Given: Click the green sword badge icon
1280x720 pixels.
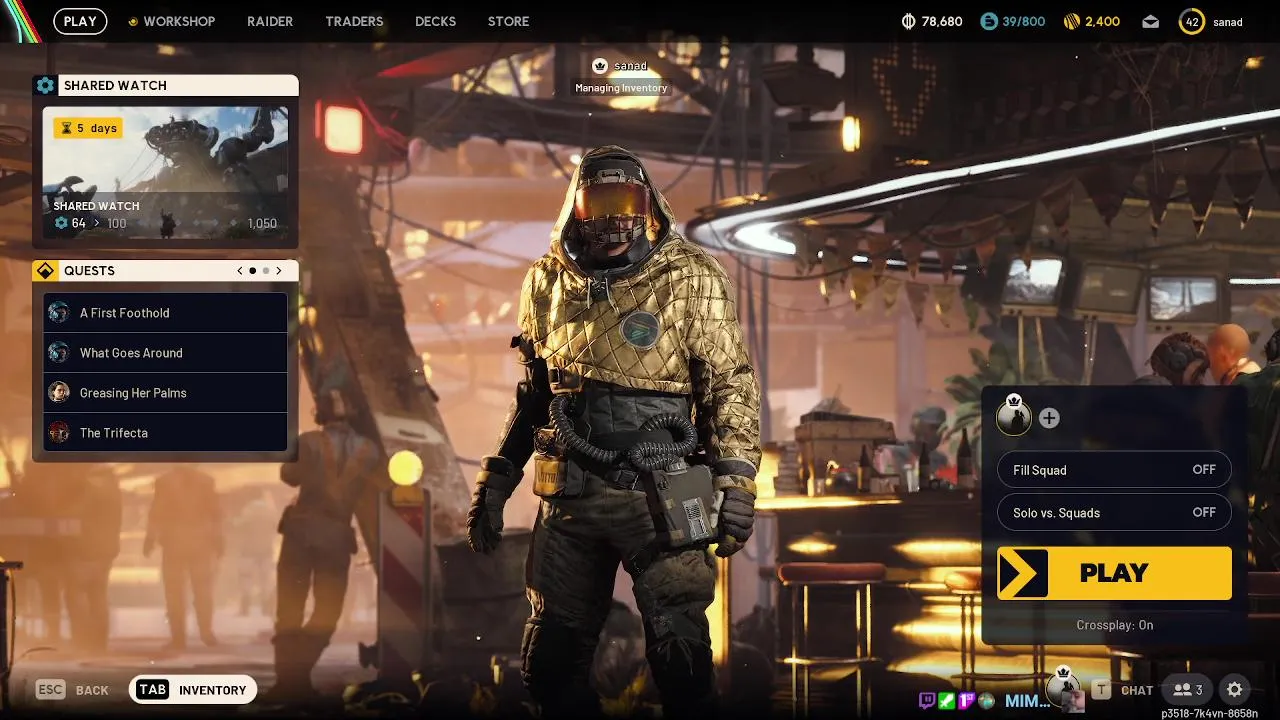Looking at the screenshot, I should coord(947,700).
